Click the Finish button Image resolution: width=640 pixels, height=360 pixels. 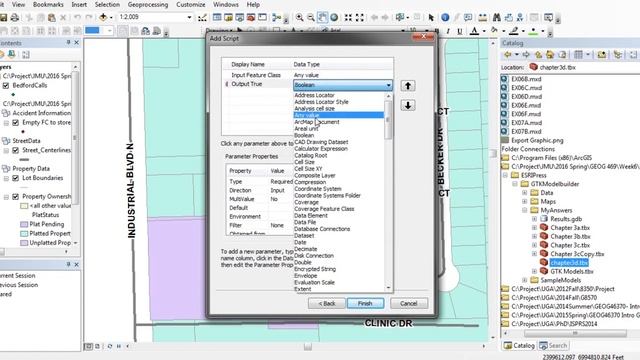coord(365,303)
